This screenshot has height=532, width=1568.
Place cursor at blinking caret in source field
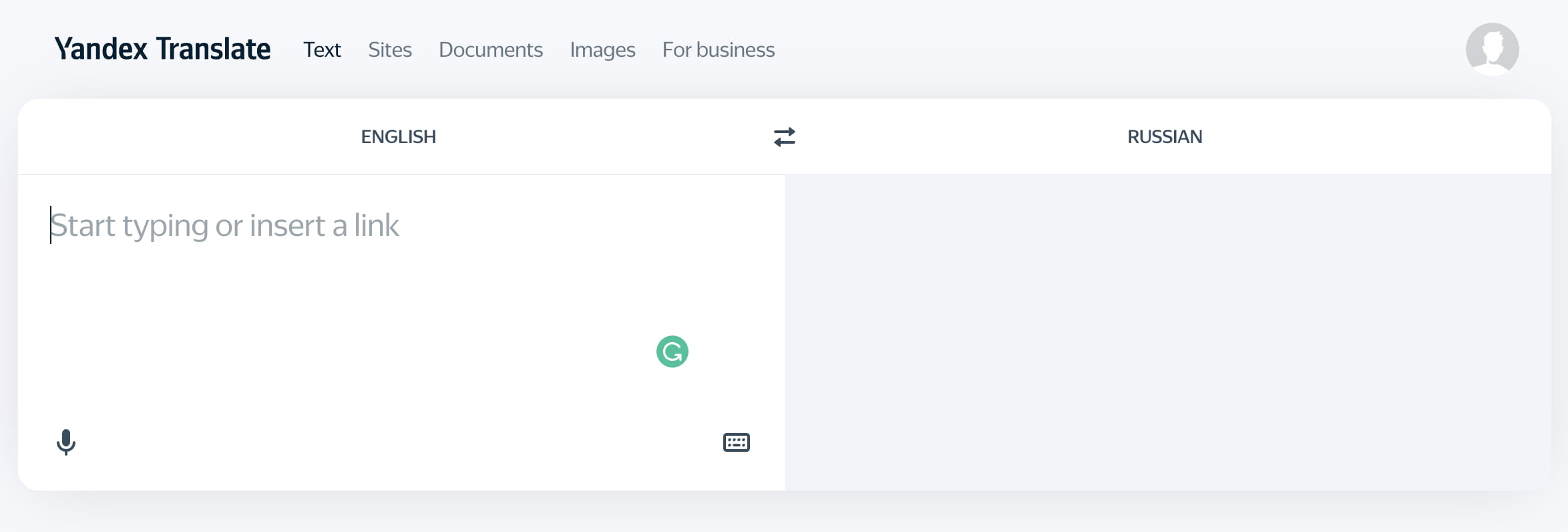(51, 225)
